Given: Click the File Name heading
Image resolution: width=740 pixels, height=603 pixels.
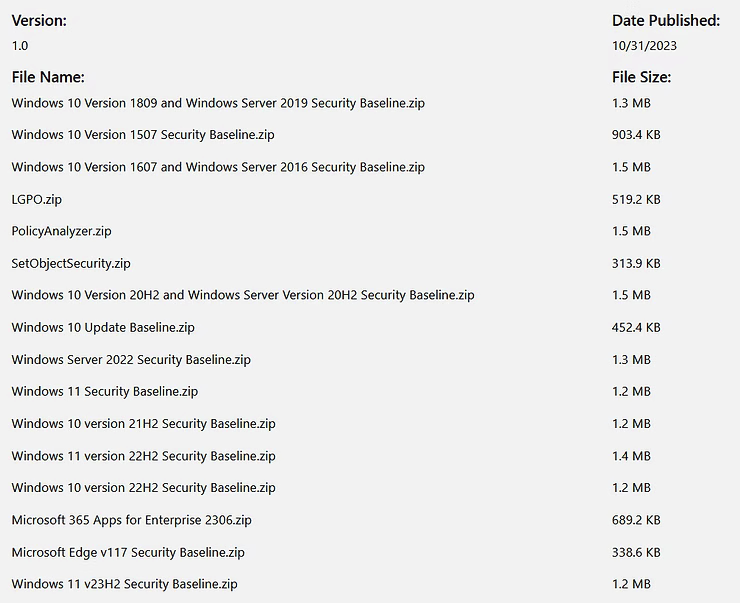Looking at the screenshot, I should 48,77.
